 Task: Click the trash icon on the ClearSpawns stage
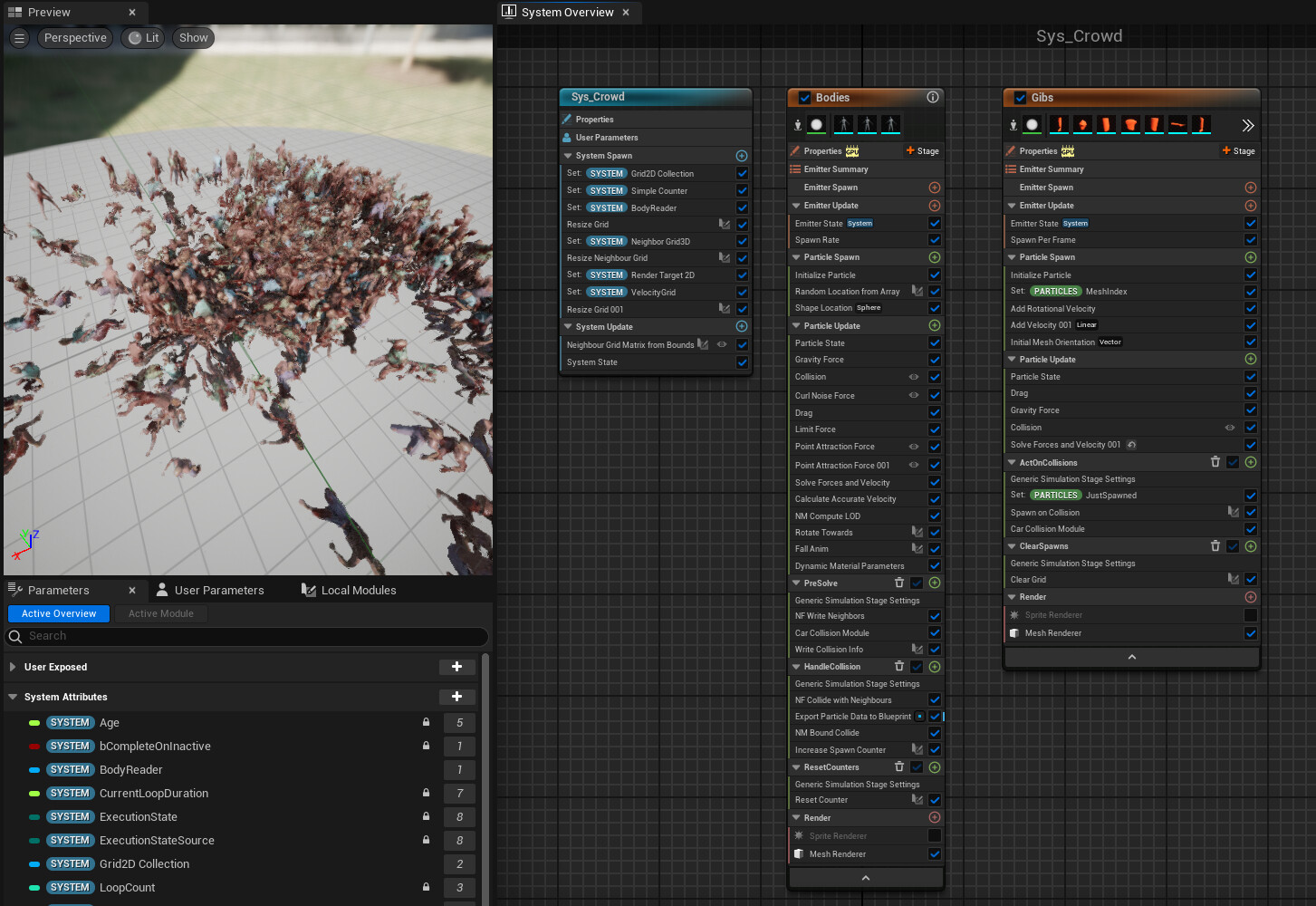(x=1215, y=545)
